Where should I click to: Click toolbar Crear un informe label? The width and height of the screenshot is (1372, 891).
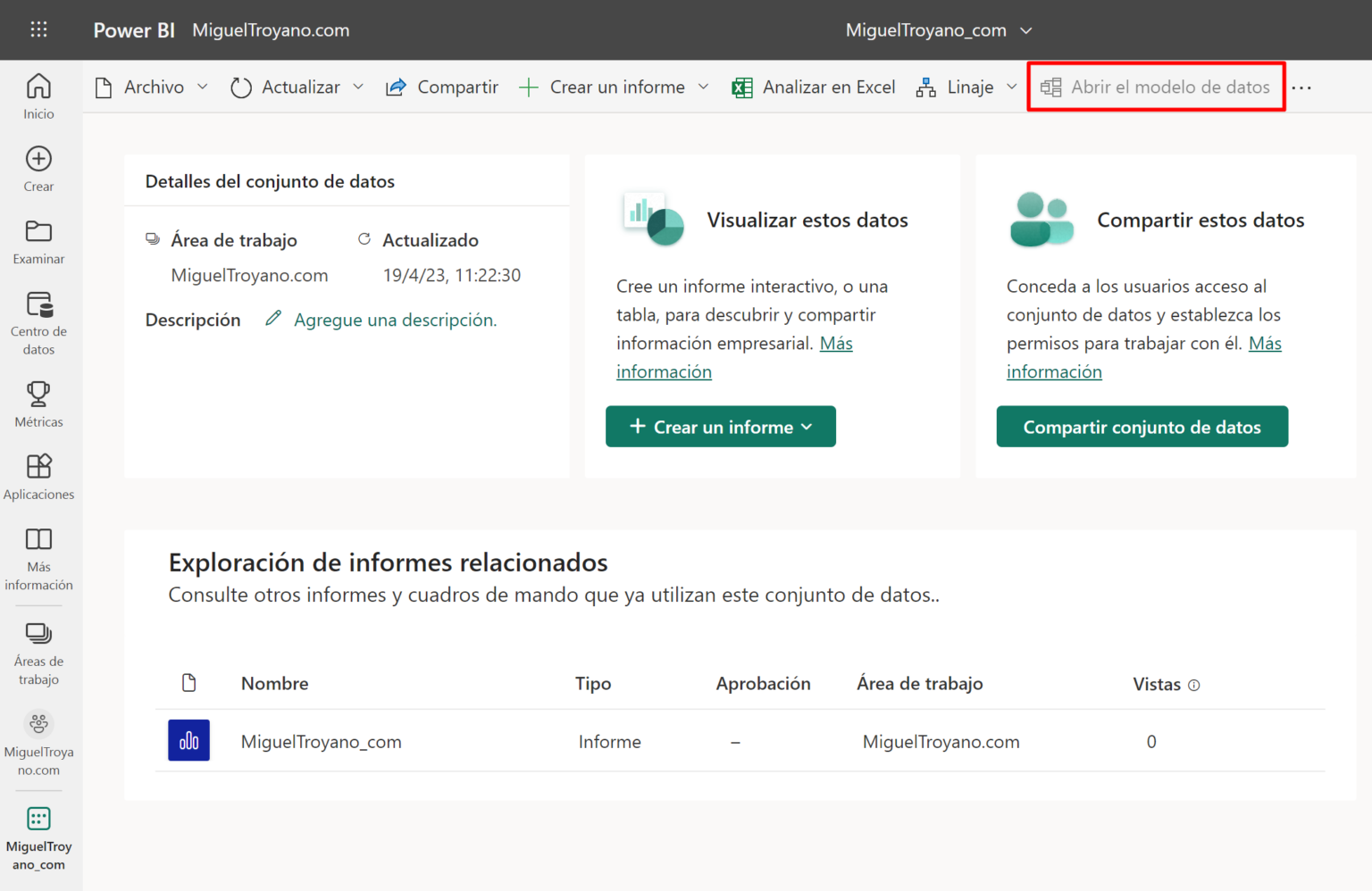click(617, 87)
